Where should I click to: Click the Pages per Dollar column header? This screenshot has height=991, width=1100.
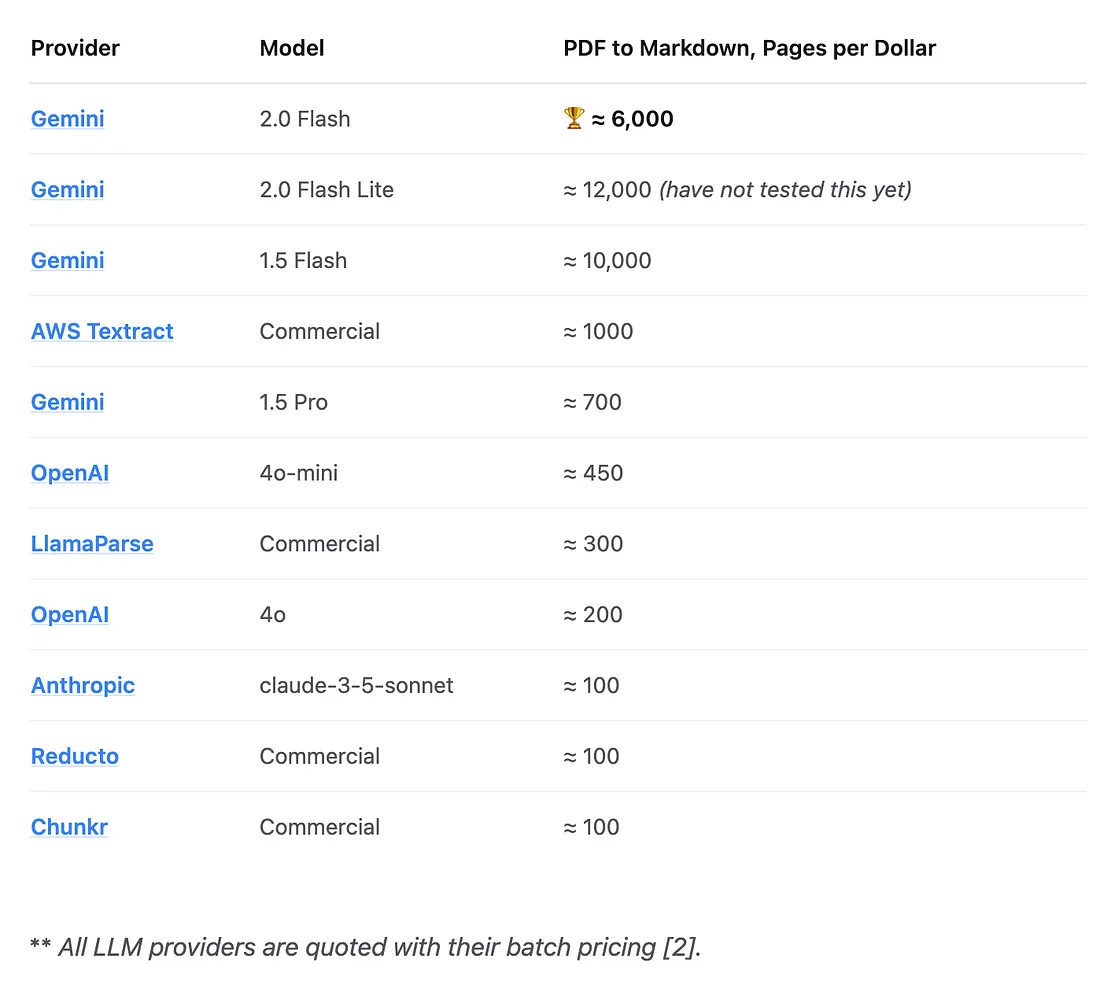(749, 48)
